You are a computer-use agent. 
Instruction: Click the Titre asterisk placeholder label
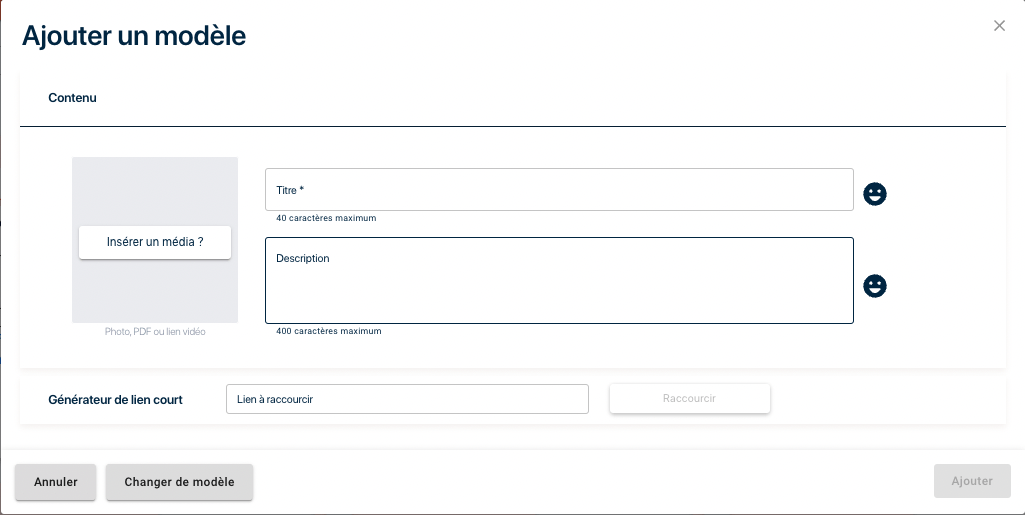[x=290, y=190]
